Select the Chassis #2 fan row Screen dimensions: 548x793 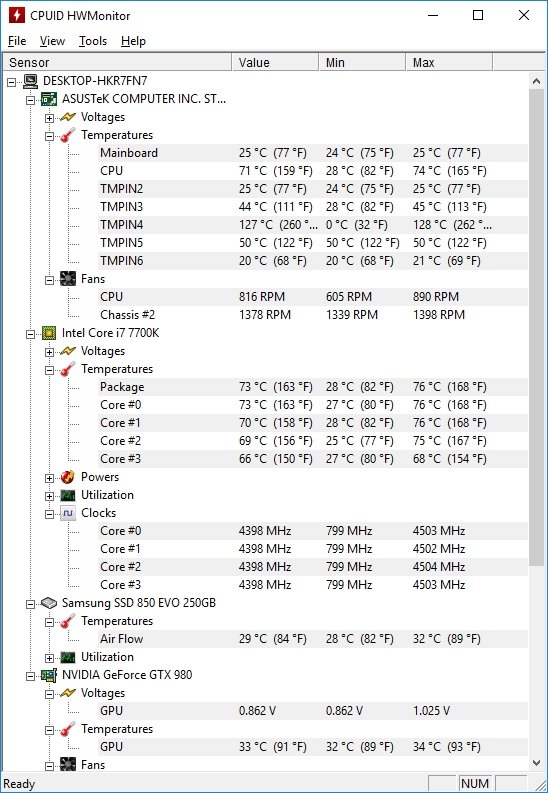[313, 315]
